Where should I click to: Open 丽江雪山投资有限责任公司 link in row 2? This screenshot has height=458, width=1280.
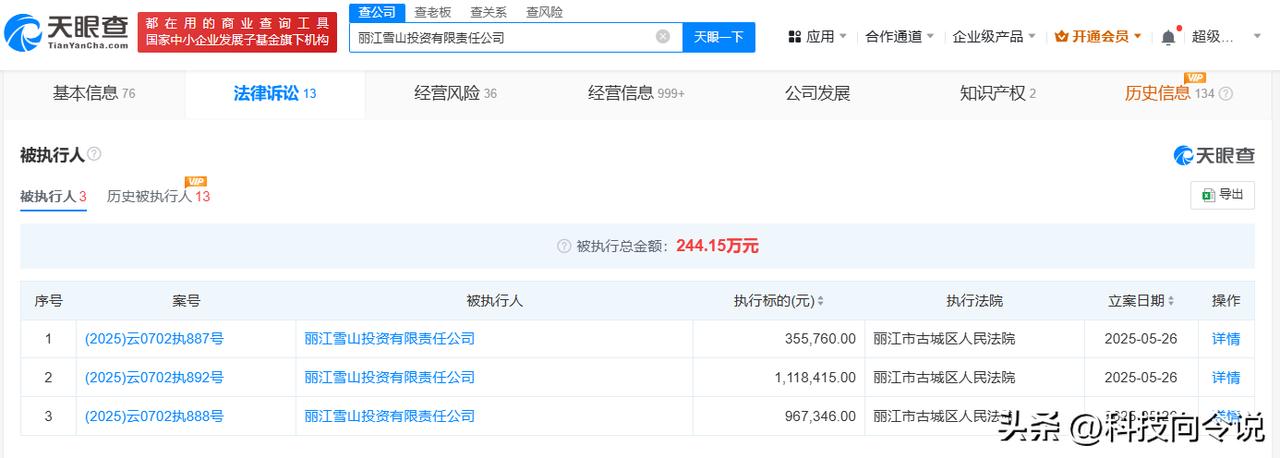[390, 378]
